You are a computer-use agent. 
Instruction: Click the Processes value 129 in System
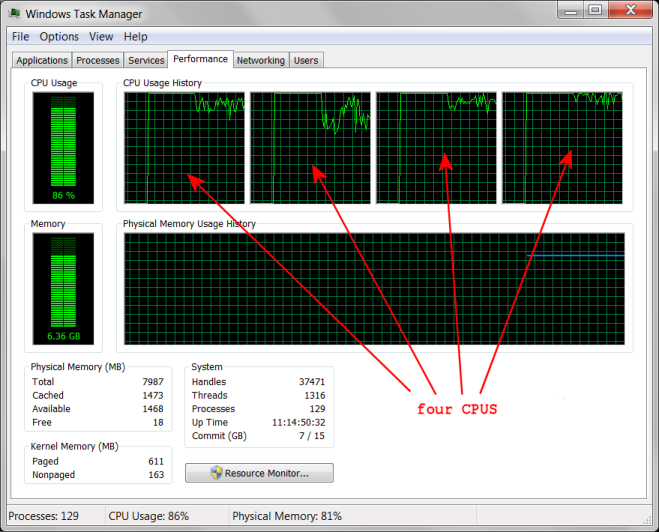tap(317, 409)
